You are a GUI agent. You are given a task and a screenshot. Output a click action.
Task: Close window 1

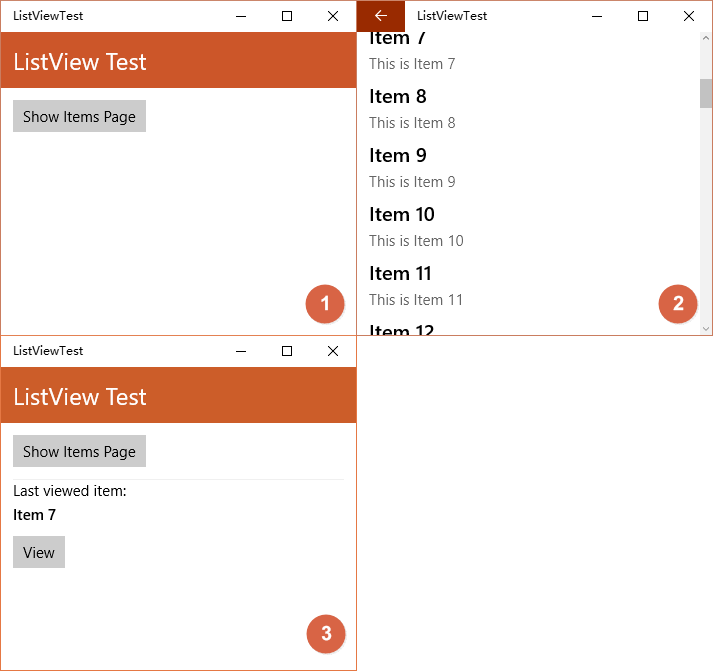(333, 16)
